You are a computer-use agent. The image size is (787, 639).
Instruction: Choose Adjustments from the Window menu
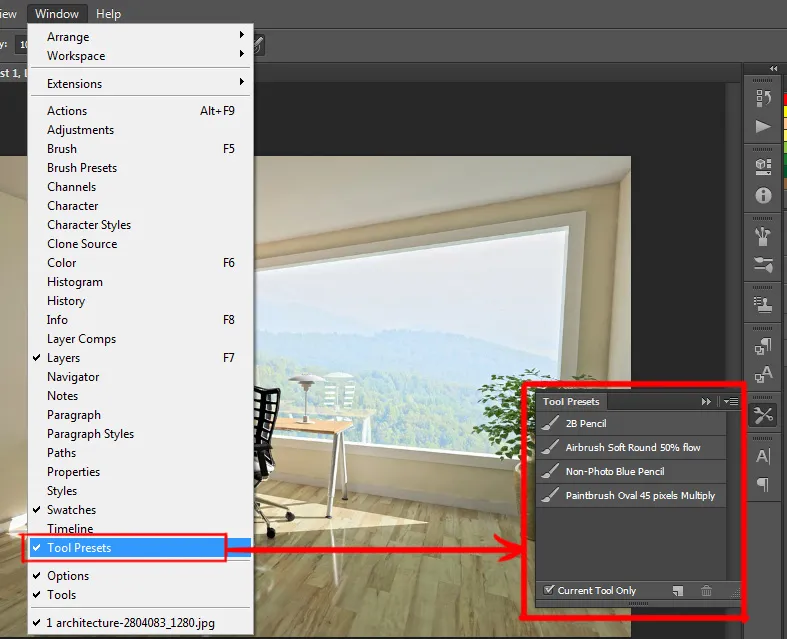(141, 130)
